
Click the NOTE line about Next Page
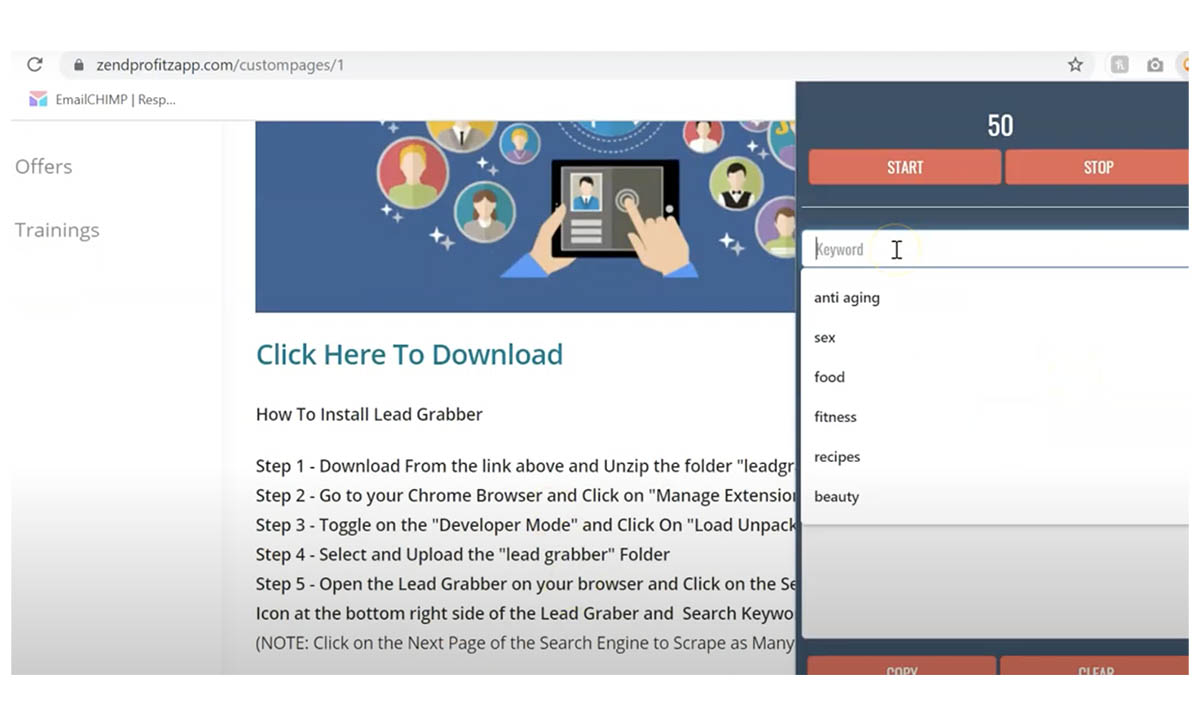click(525, 643)
